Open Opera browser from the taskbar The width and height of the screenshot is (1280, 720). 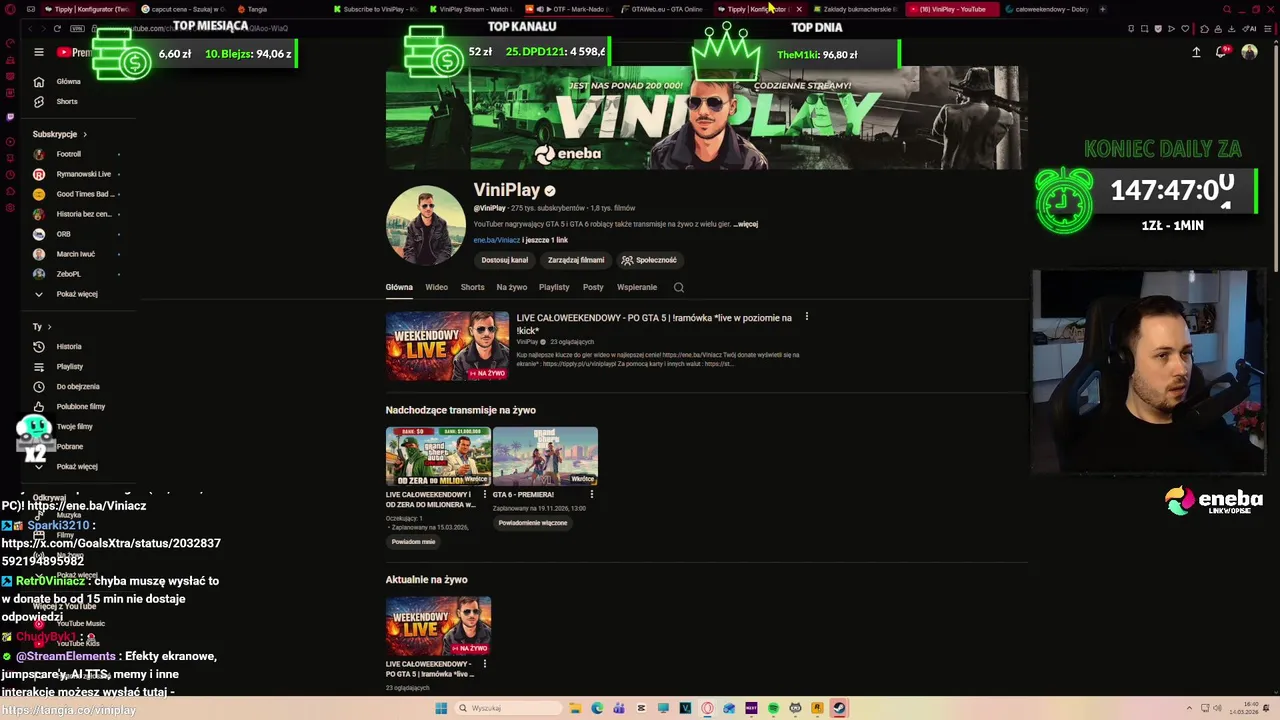[x=707, y=708]
